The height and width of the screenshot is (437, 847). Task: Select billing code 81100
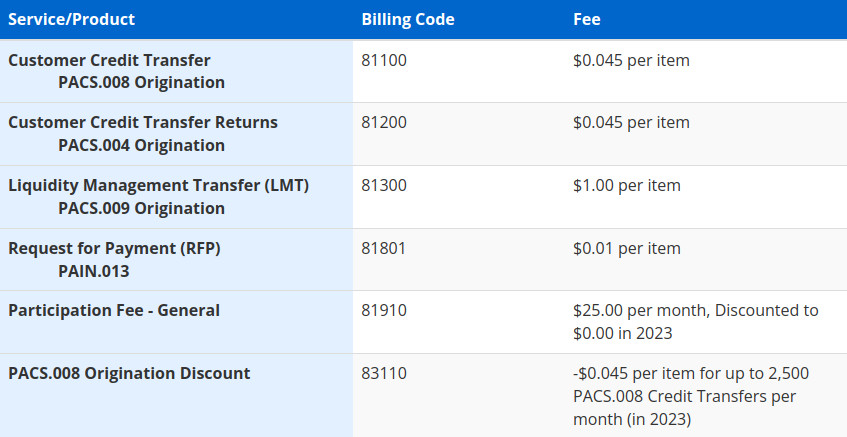(x=384, y=60)
